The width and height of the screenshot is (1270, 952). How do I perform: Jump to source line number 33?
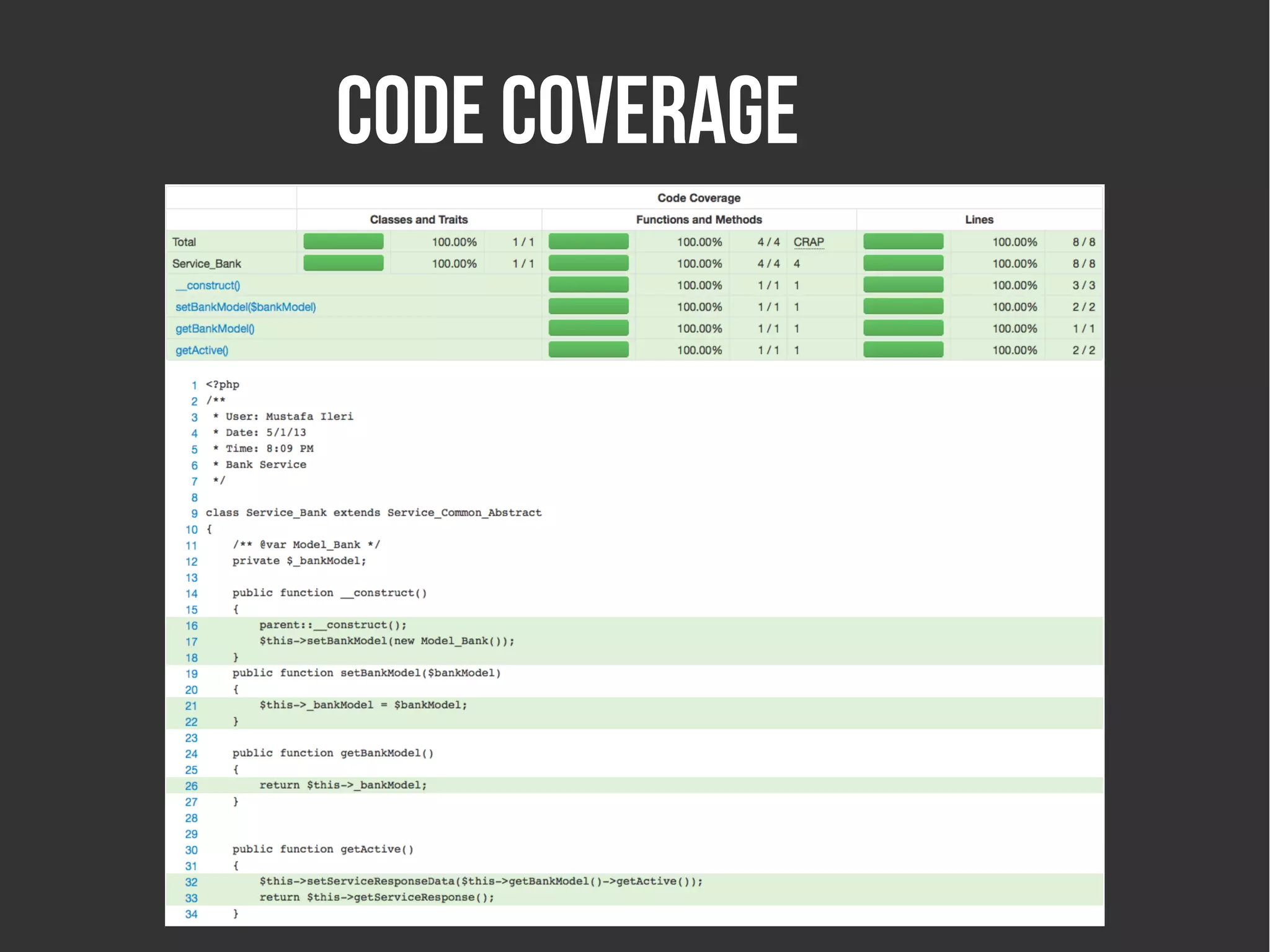pos(192,898)
